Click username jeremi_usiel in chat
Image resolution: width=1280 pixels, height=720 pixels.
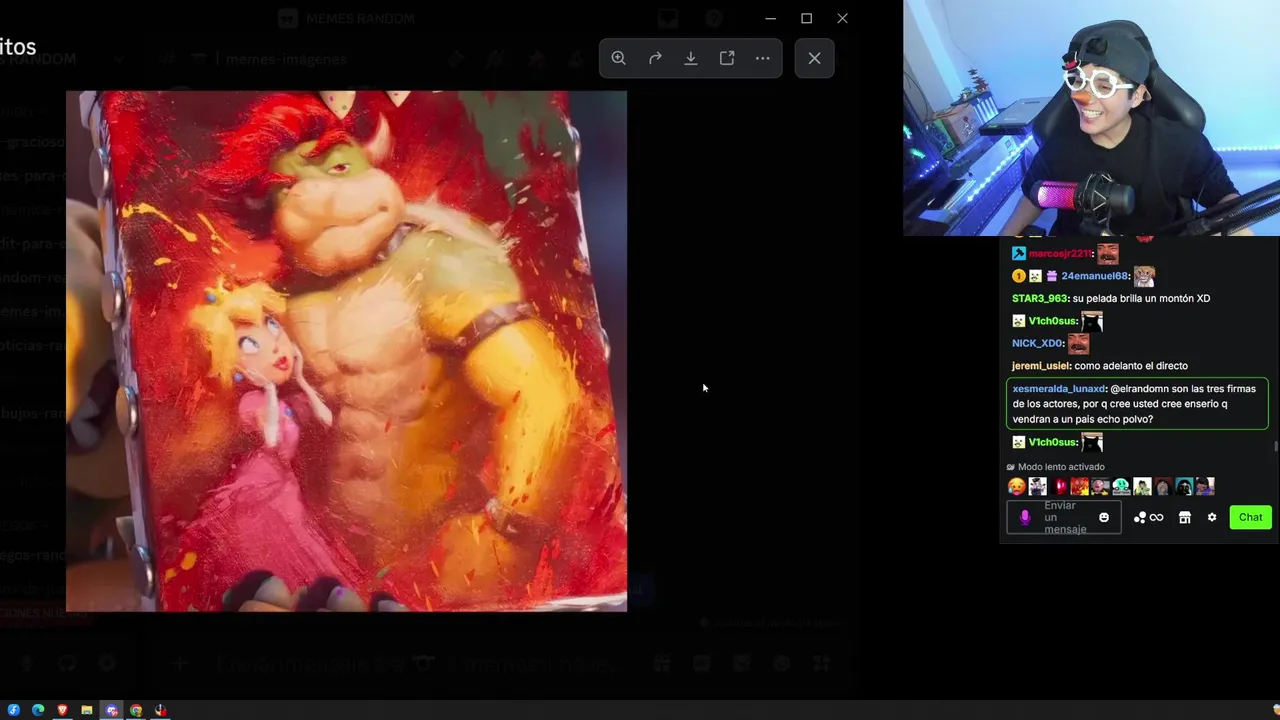click(x=1040, y=366)
